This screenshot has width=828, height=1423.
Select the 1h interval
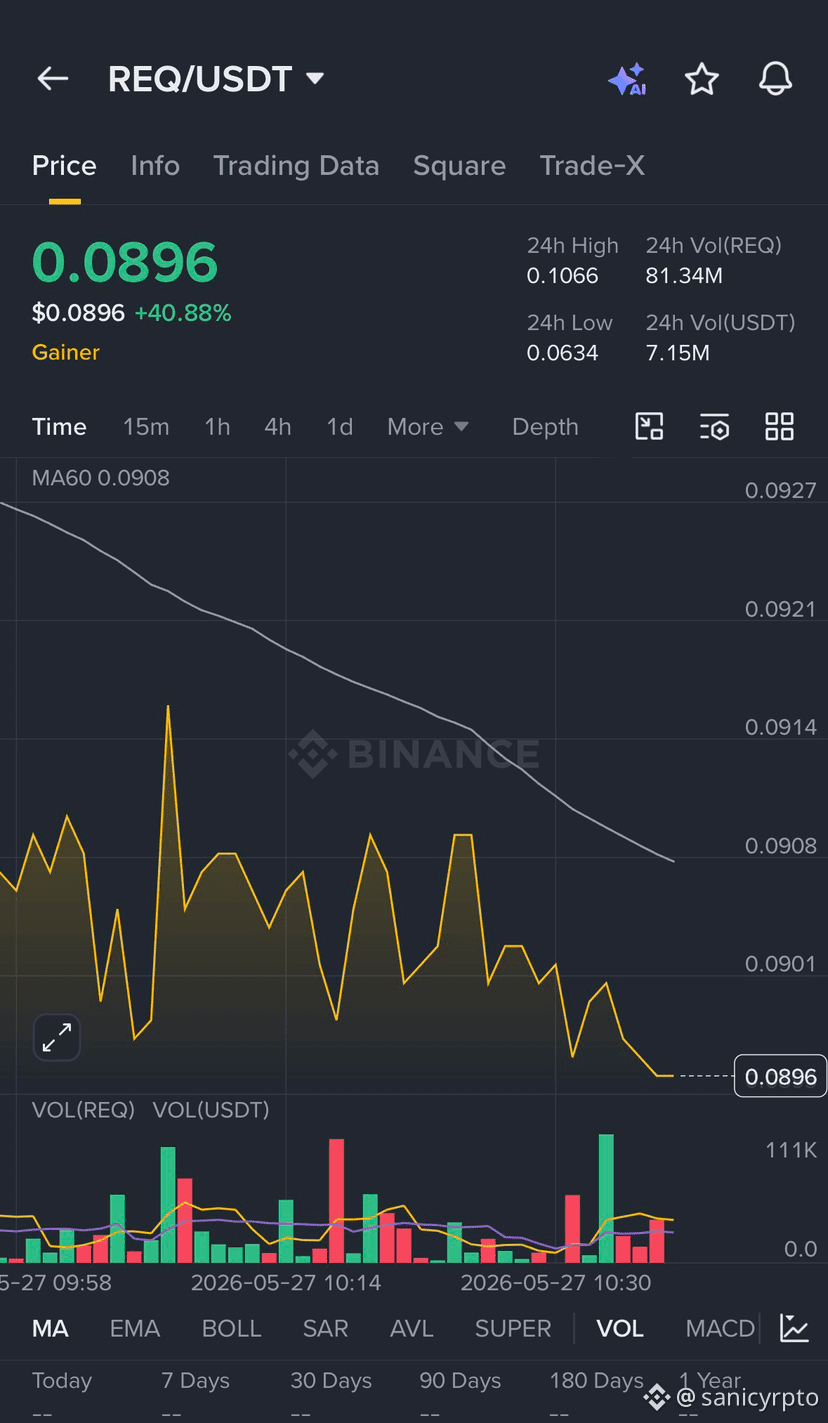[x=217, y=427]
